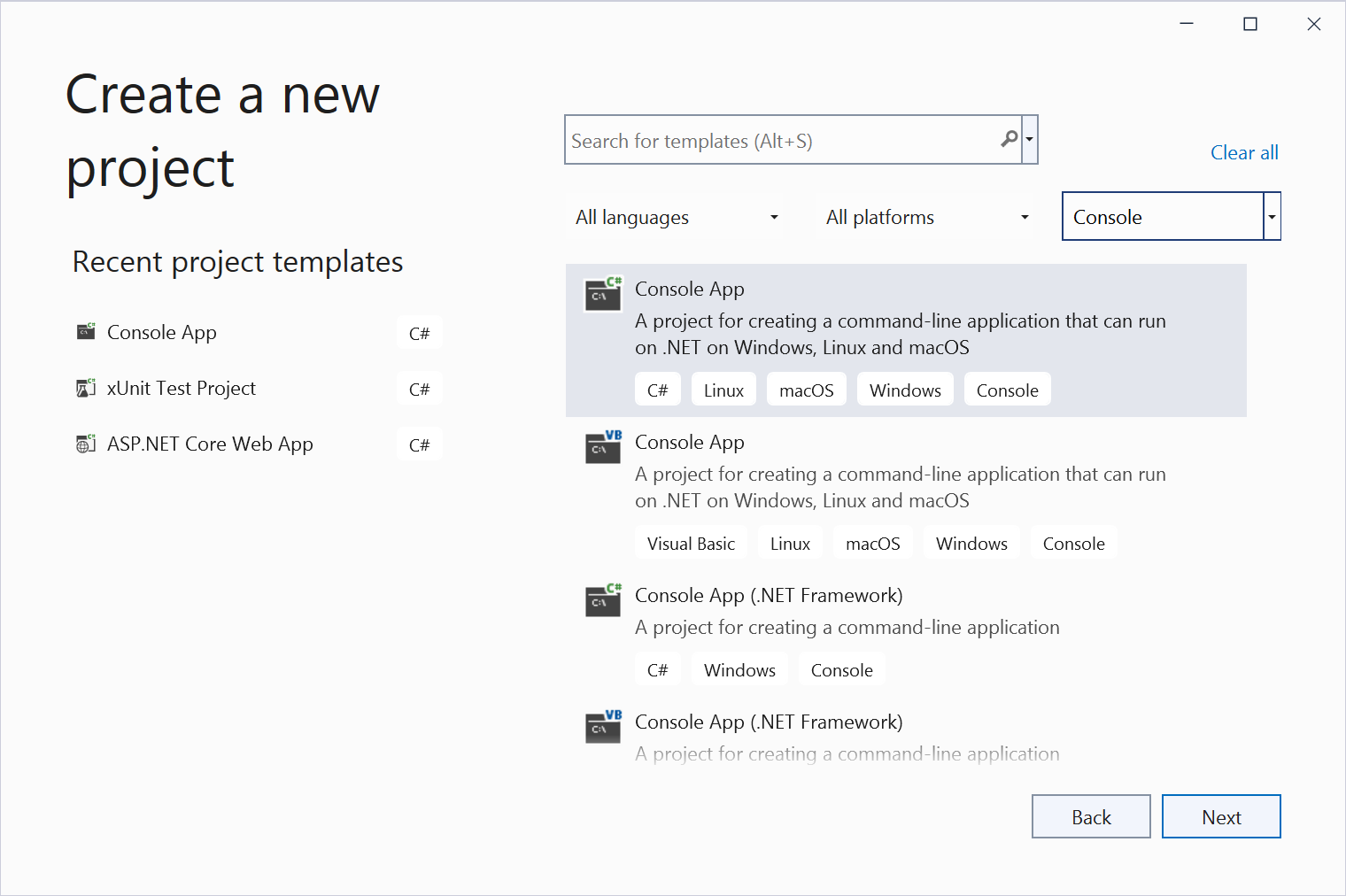
Task: Click the search magnifier icon
Action: click(1009, 139)
